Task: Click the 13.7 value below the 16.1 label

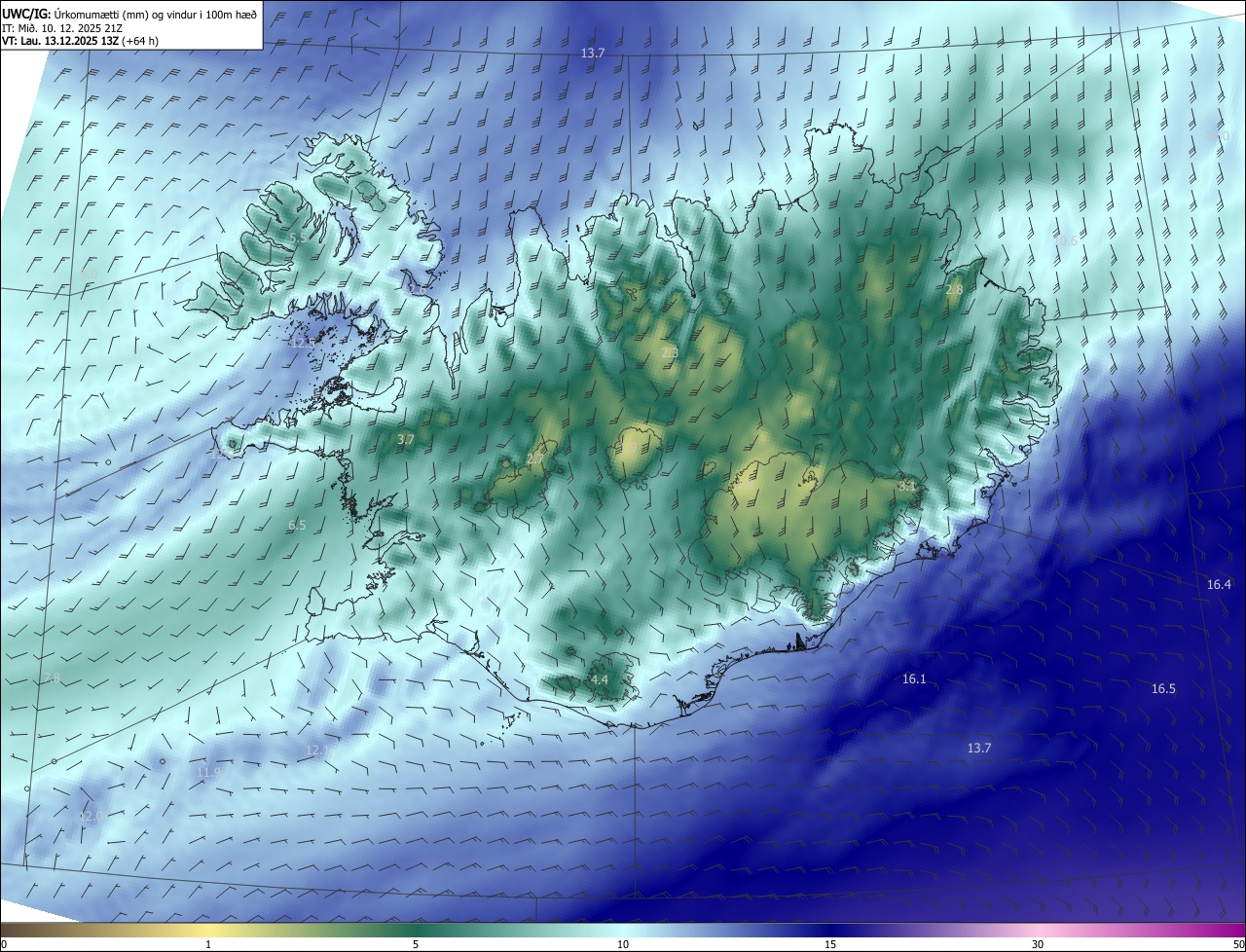Action: (x=979, y=748)
